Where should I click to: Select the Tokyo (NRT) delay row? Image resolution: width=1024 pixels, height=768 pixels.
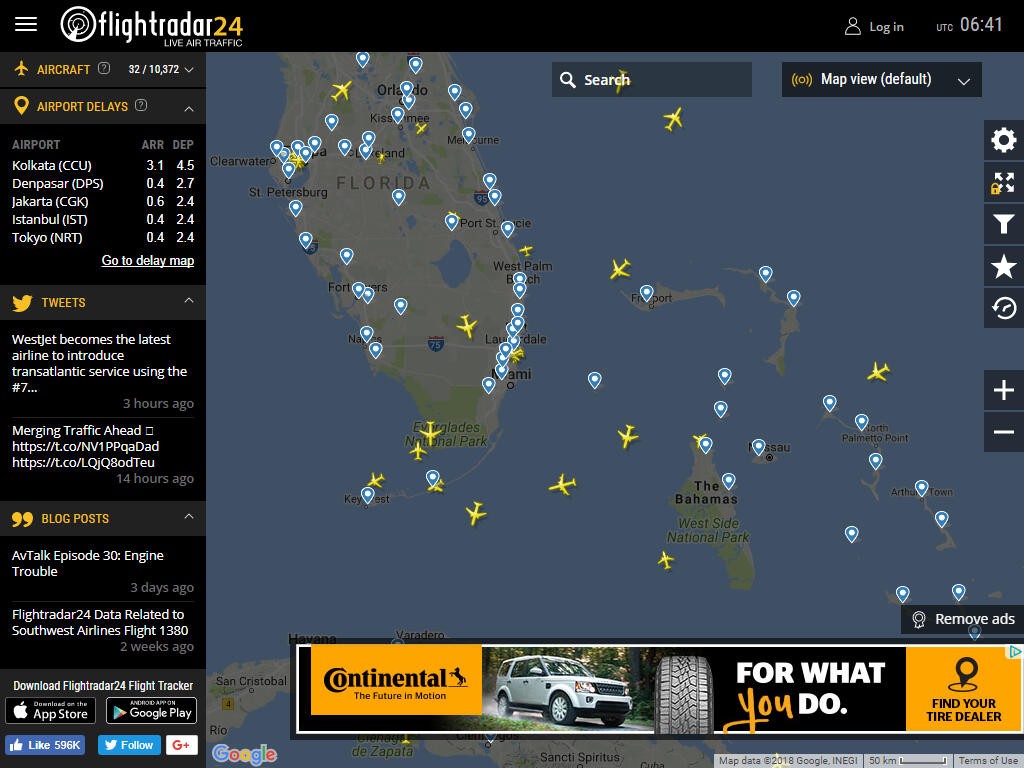coord(103,237)
